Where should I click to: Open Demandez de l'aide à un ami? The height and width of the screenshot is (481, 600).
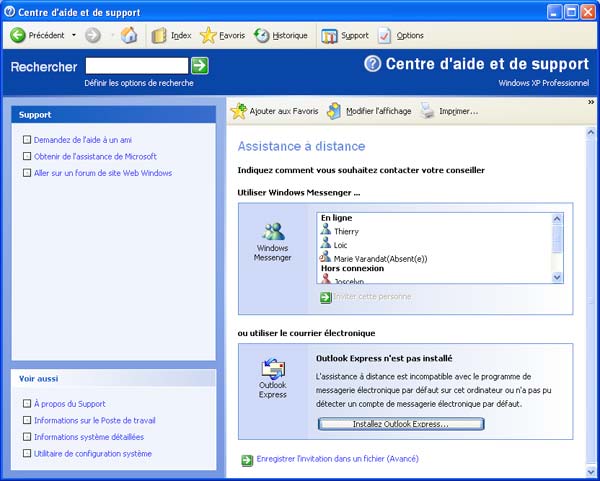click(x=83, y=140)
